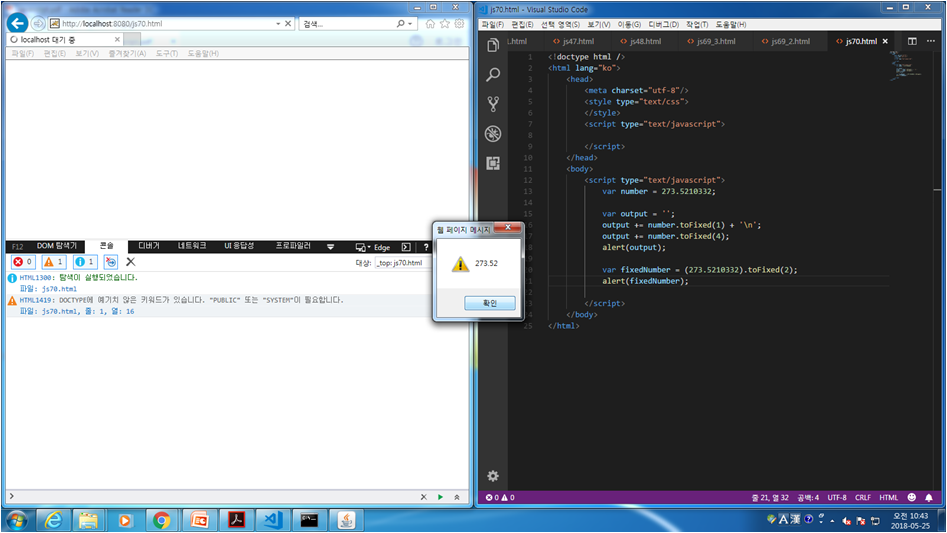Clear the console input line
This screenshot has width=947, height=533.
pos(423,497)
